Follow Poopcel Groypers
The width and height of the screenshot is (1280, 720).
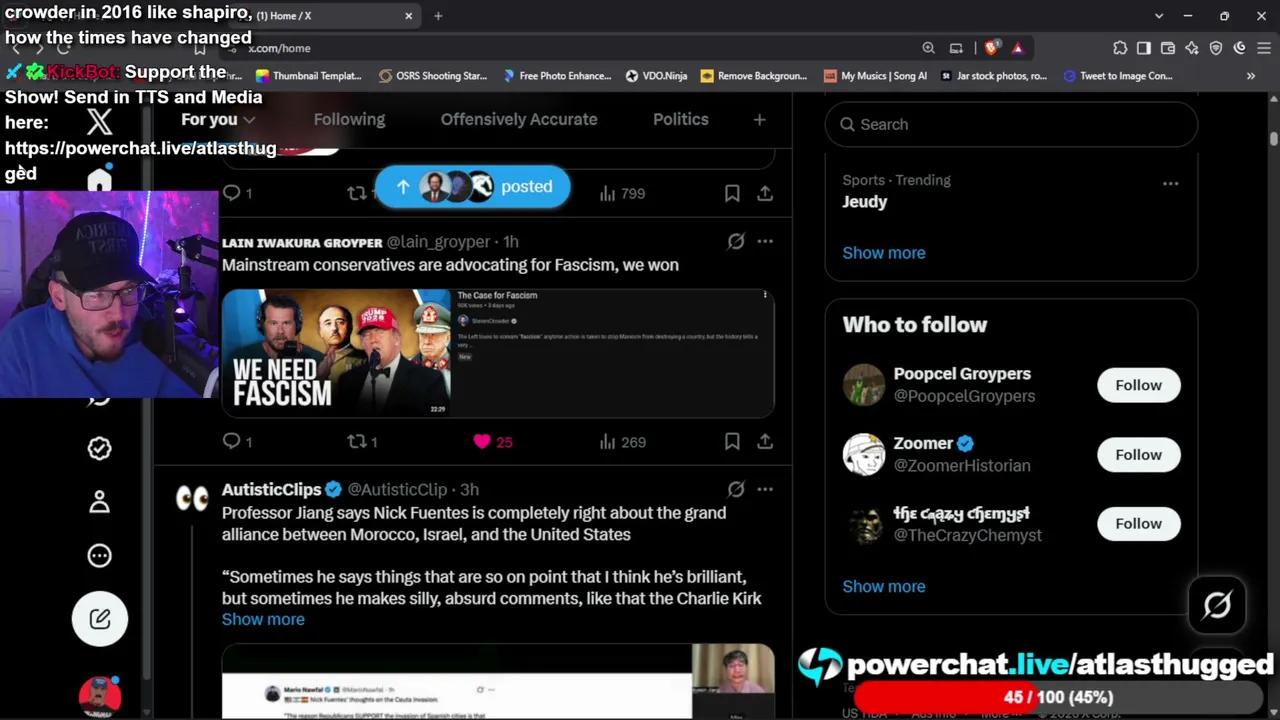(x=1138, y=385)
